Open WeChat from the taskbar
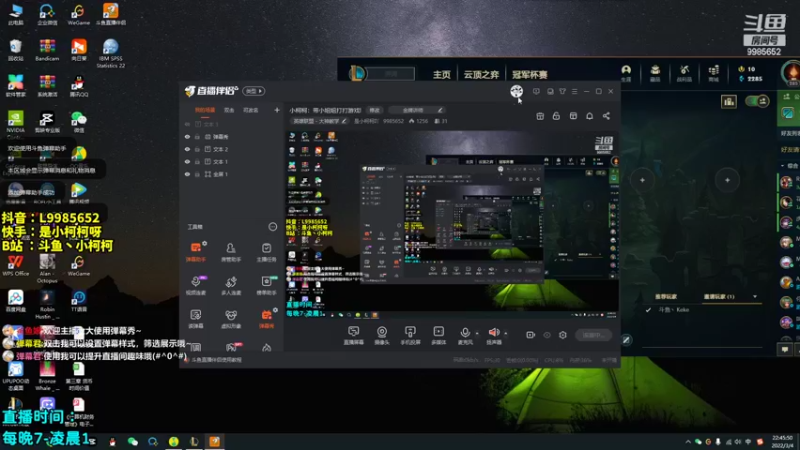This screenshot has width=800, height=450. [133, 442]
